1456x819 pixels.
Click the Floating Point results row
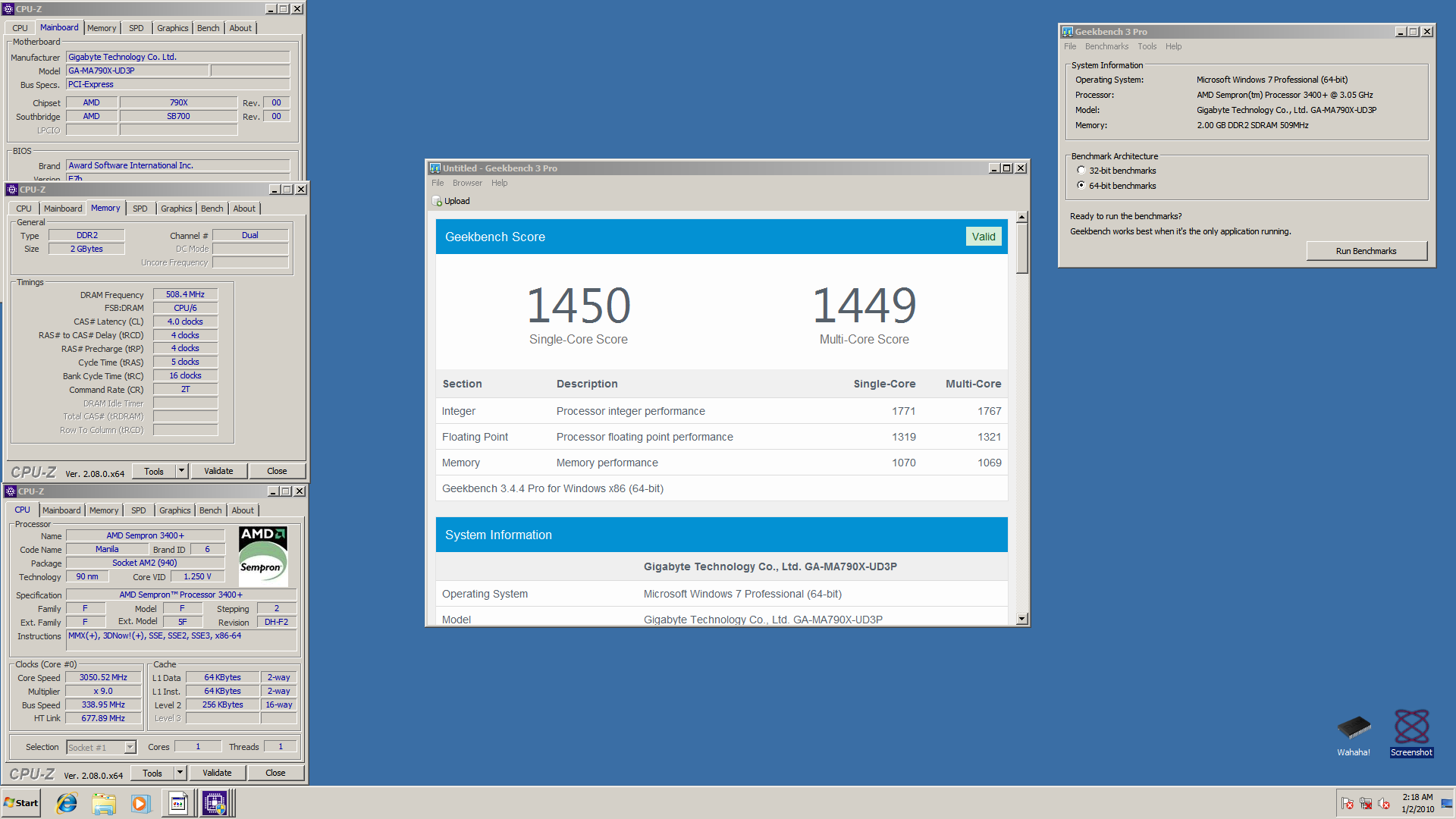(x=721, y=437)
